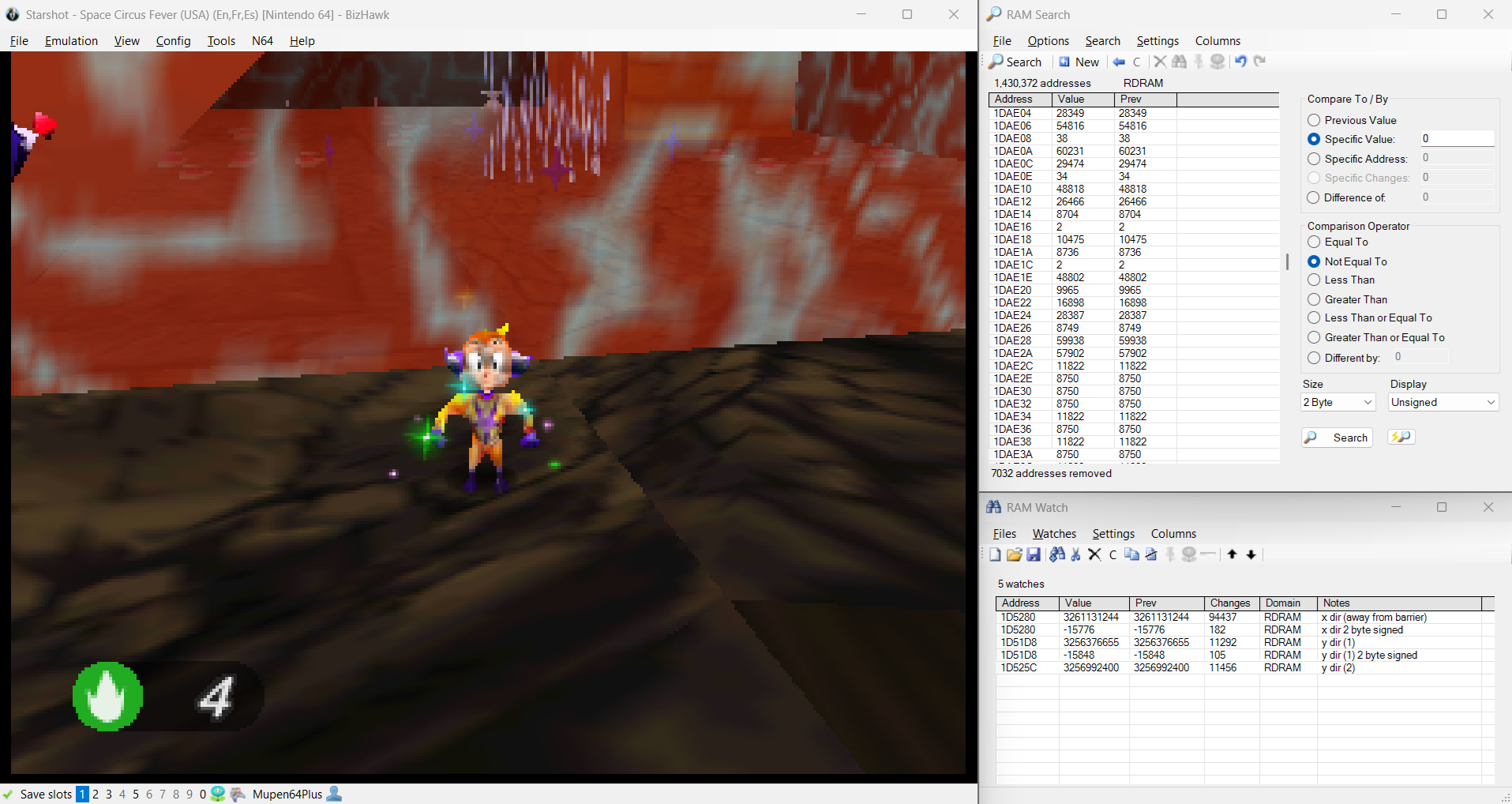Click the undo arrow in RAM Search toolbar
This screenshot has height=804, width=1512.
pyautogui.click(x=1240, y=62)
